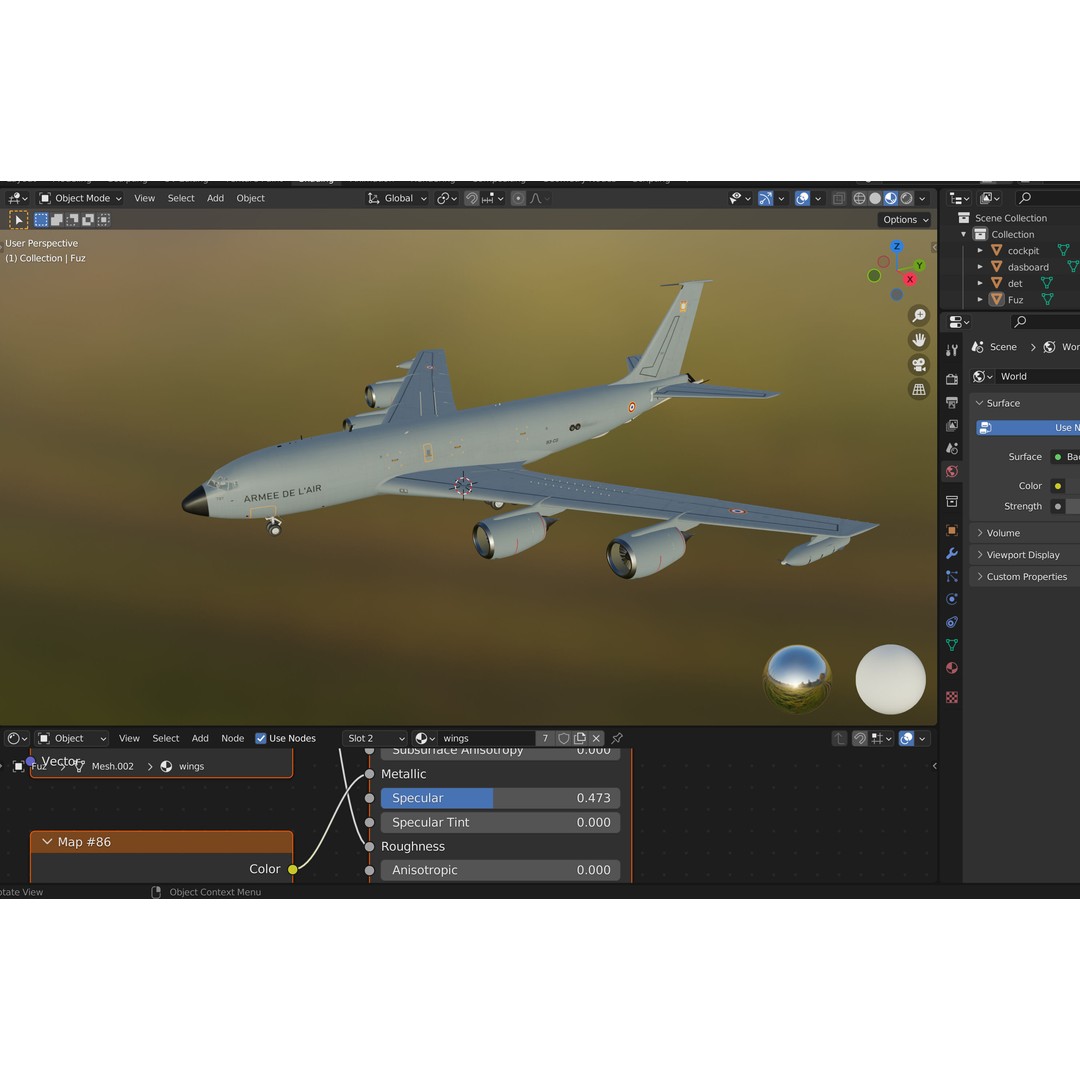Toggle X-ray mode in viewport
Screen dimensions: 1080x1080
(838, 198)
